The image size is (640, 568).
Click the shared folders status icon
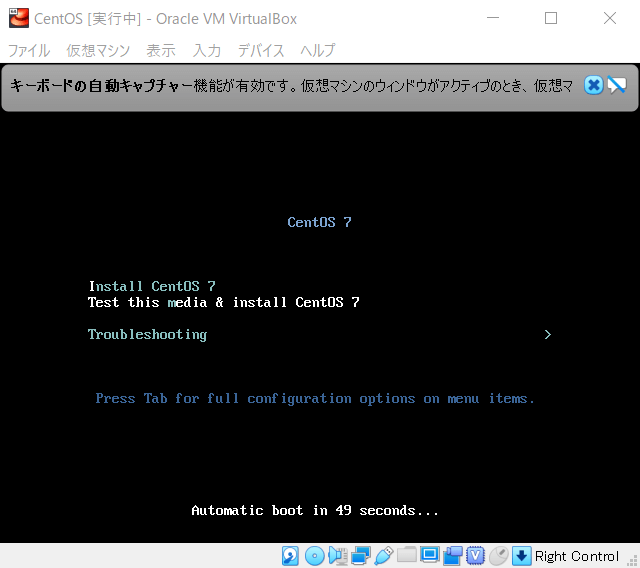pyautogui.click(x=407, y=555)
